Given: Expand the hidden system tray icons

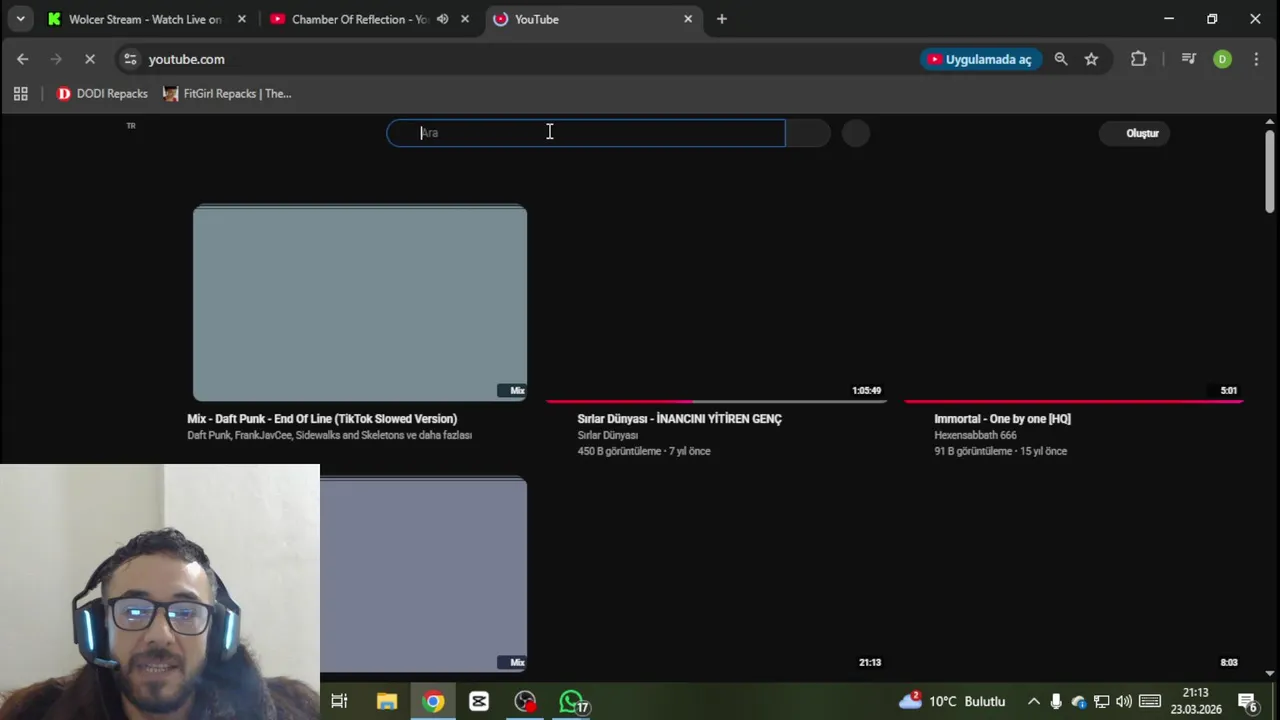Looking at the screenshot, I should (x=1033, y=702).
